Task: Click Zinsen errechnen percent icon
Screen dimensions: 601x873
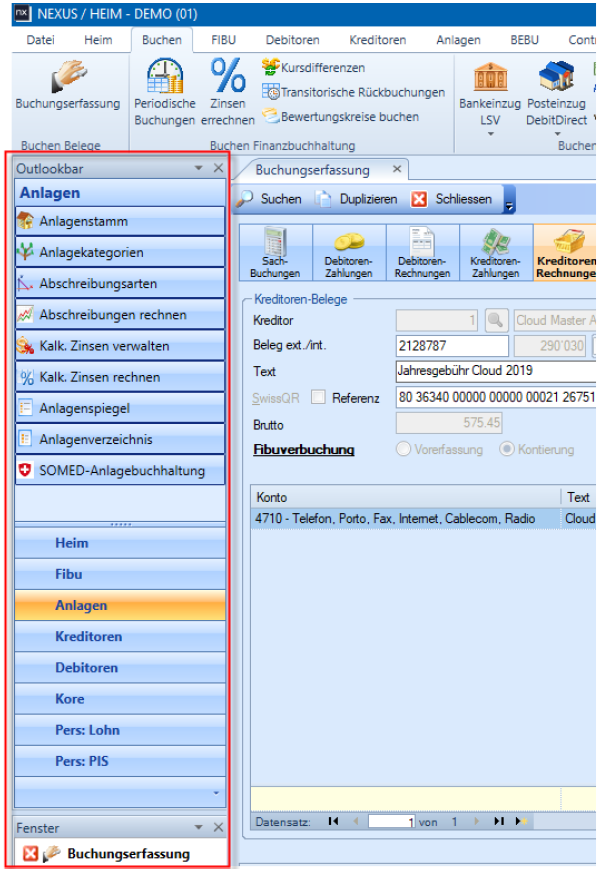Action: click(x=228, y=75)
